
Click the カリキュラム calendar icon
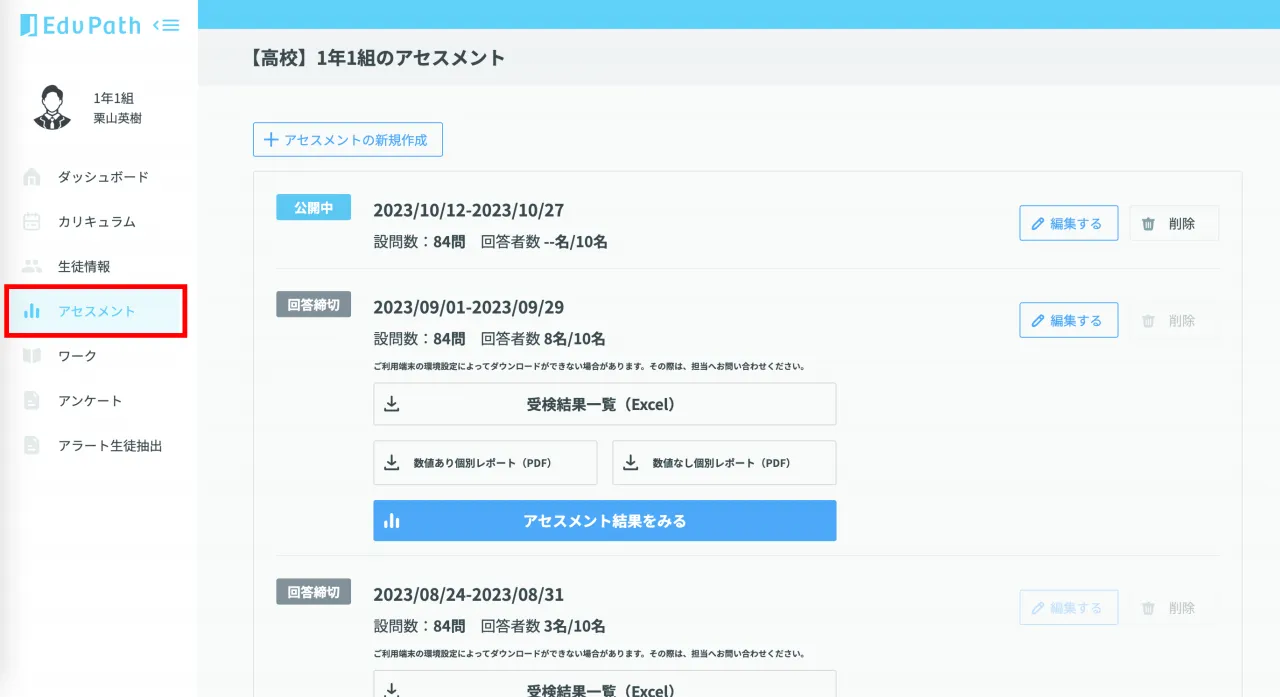[x=32, y=222]
